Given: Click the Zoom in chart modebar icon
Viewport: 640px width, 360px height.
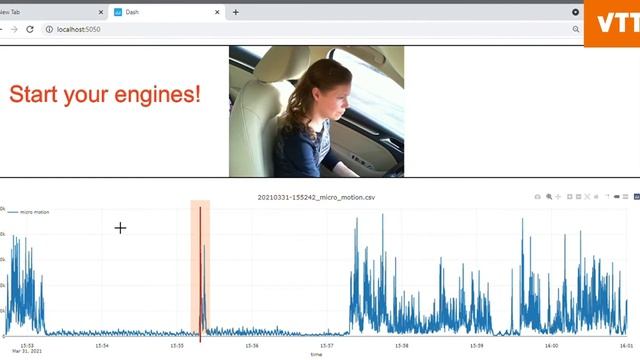Looking at the screenshot, I should tap(570, 197).
